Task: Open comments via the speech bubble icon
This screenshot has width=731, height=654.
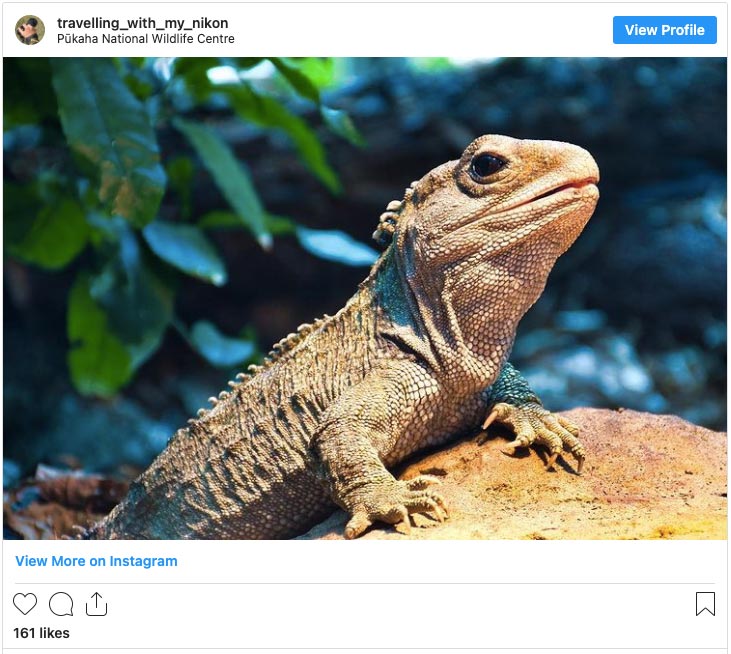Action: click(61, 604)
